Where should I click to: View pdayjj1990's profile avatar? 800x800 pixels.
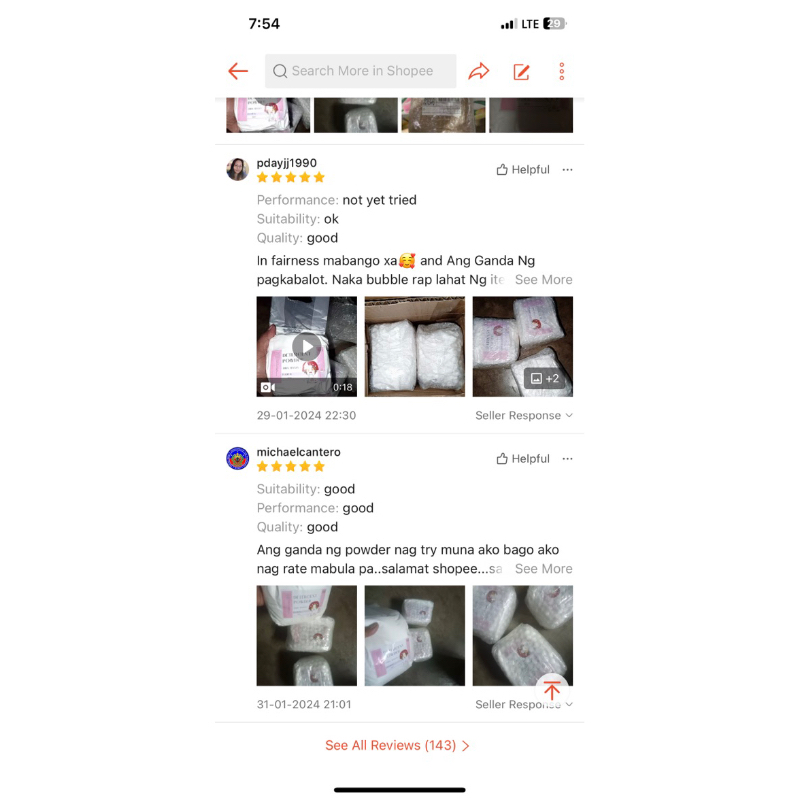click(237, 169)
